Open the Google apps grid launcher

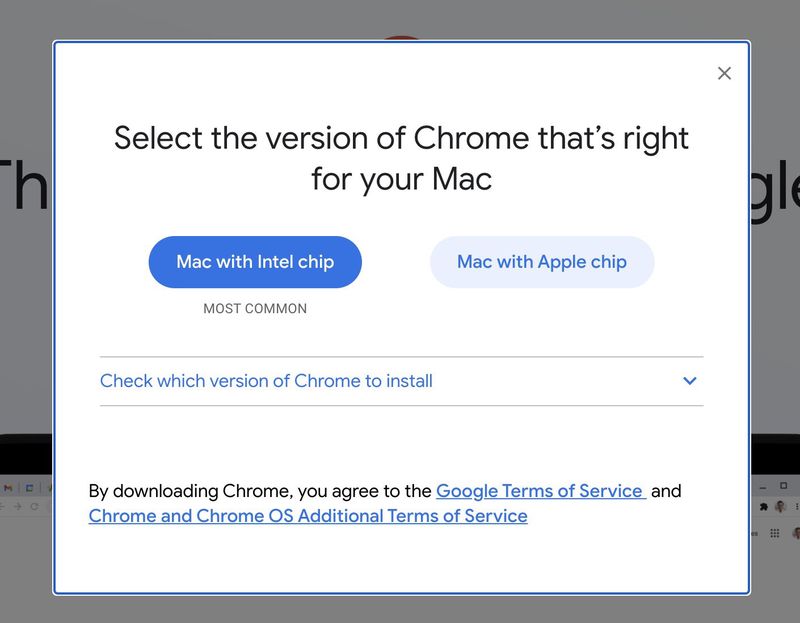[775, 534]
